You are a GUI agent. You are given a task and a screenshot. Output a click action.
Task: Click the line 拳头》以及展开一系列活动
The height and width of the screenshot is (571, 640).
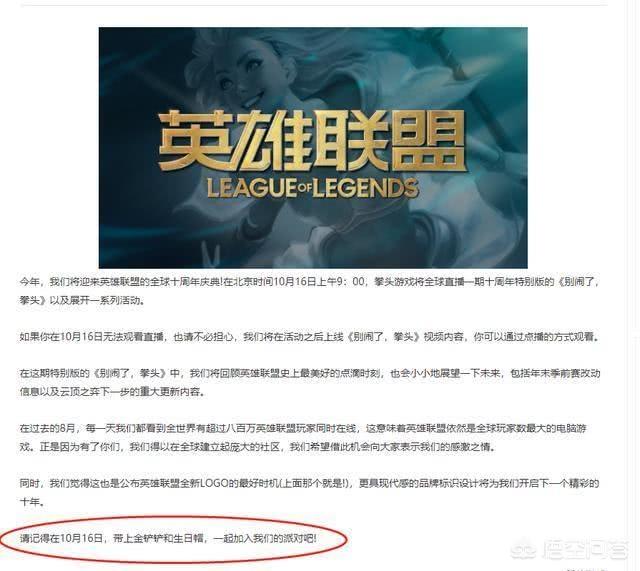(x=82, y=300)
